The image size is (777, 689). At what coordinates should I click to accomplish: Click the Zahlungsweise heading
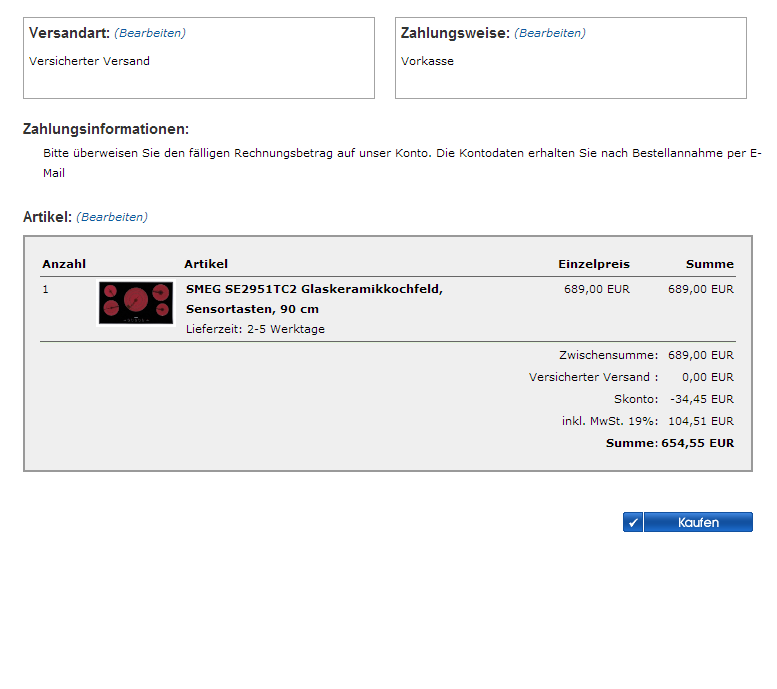click(x=455, y=33)
